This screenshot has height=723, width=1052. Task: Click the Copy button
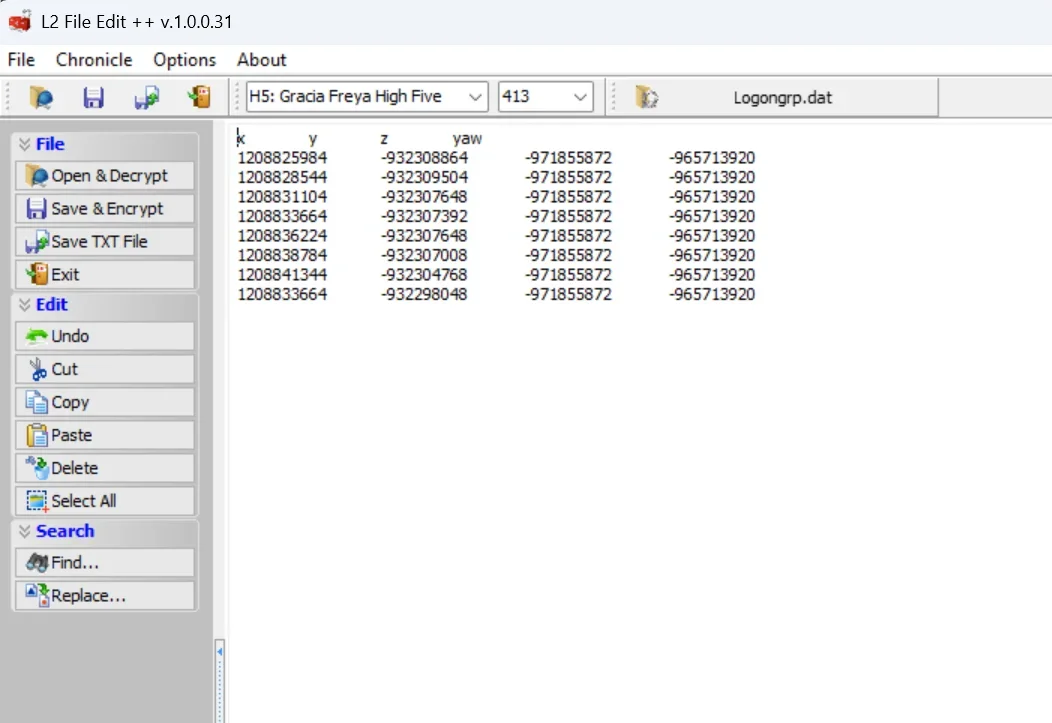click(105, 402)
